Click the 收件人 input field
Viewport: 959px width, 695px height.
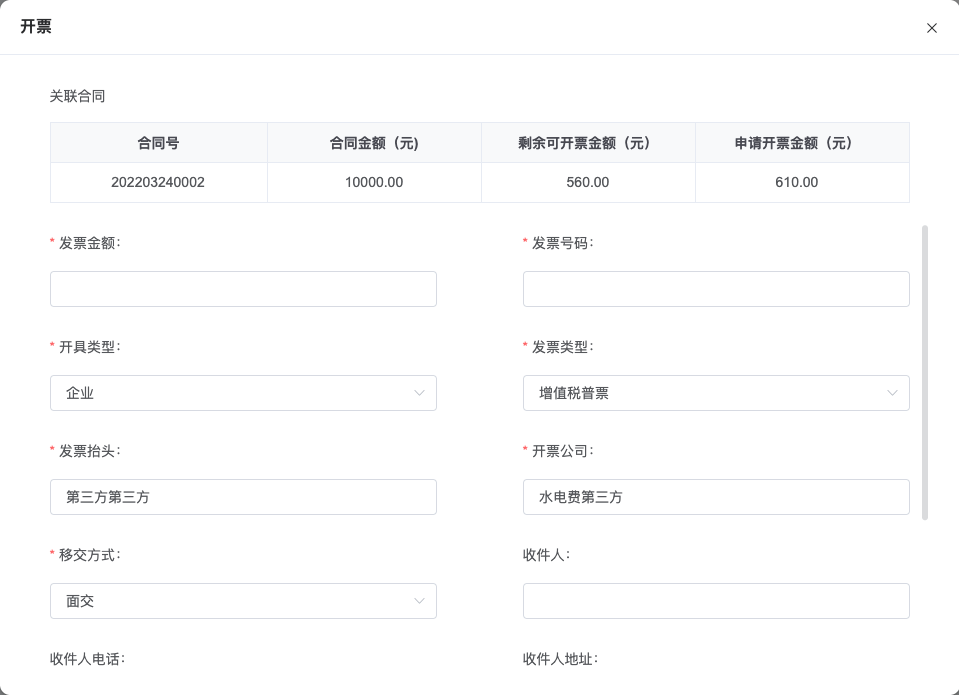click(716, 601)
